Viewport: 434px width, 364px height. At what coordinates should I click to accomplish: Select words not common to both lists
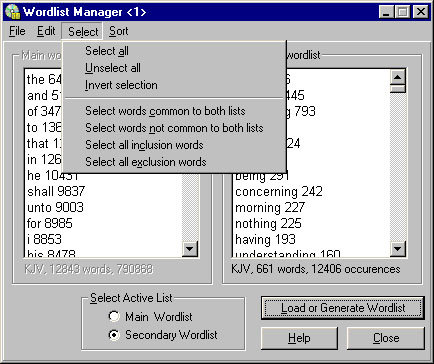coord(175,128)
